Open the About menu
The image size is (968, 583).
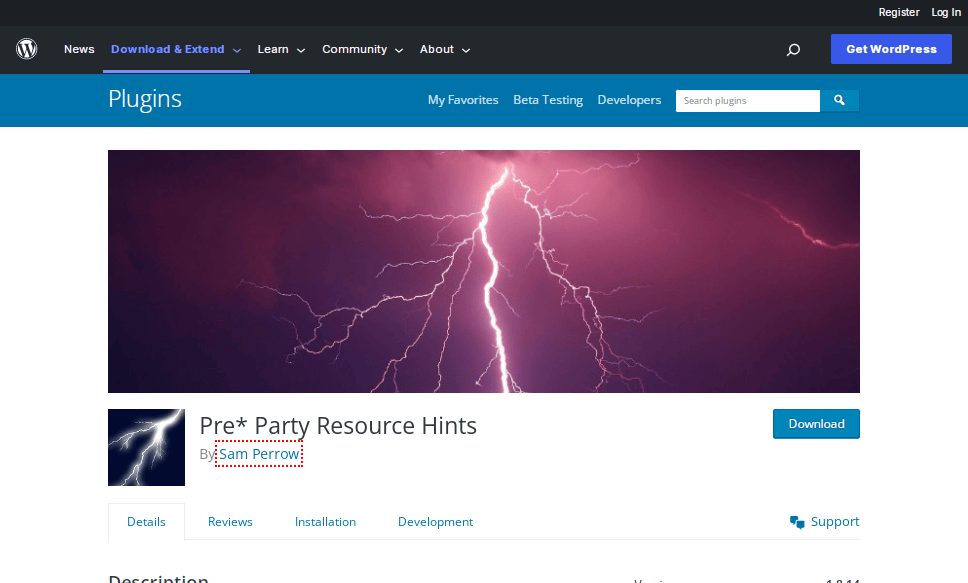[436, 49]
